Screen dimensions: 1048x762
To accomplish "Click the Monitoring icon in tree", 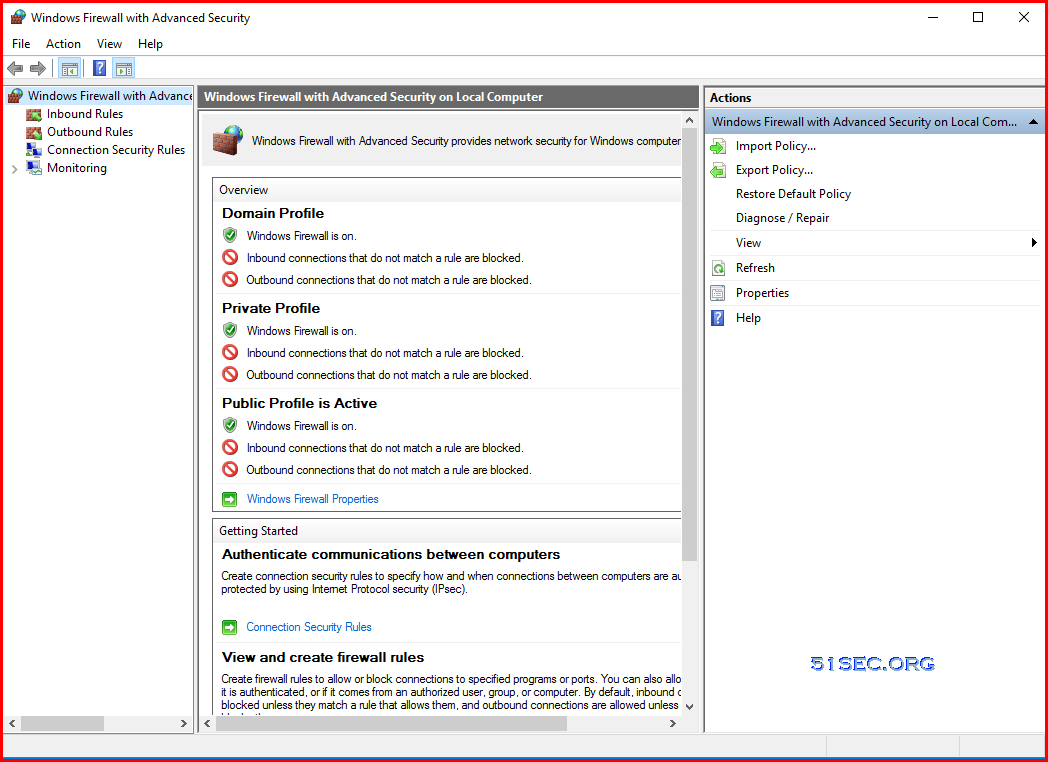I will point(33,168).
